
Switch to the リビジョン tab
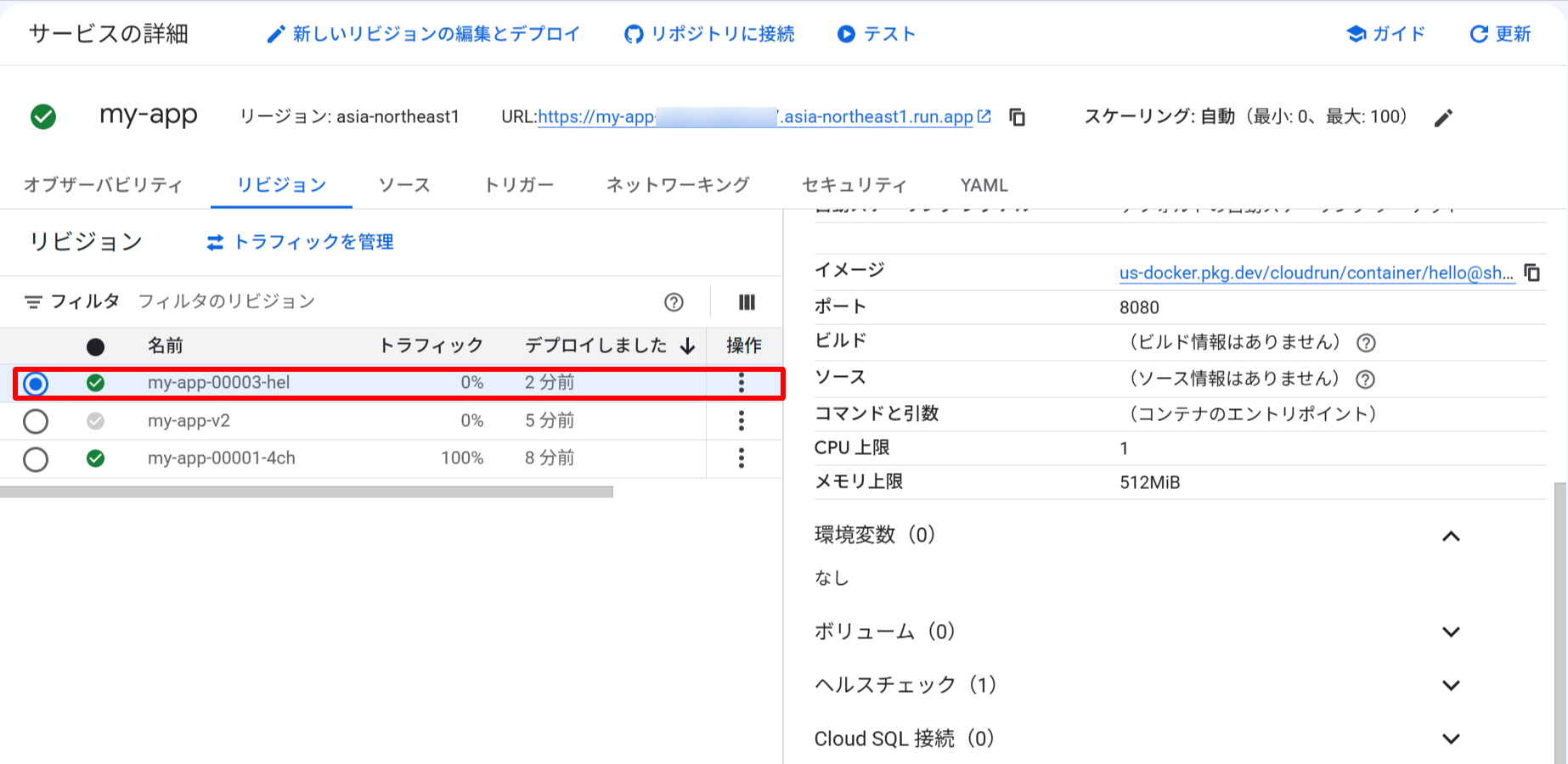(x=281, y=185)
